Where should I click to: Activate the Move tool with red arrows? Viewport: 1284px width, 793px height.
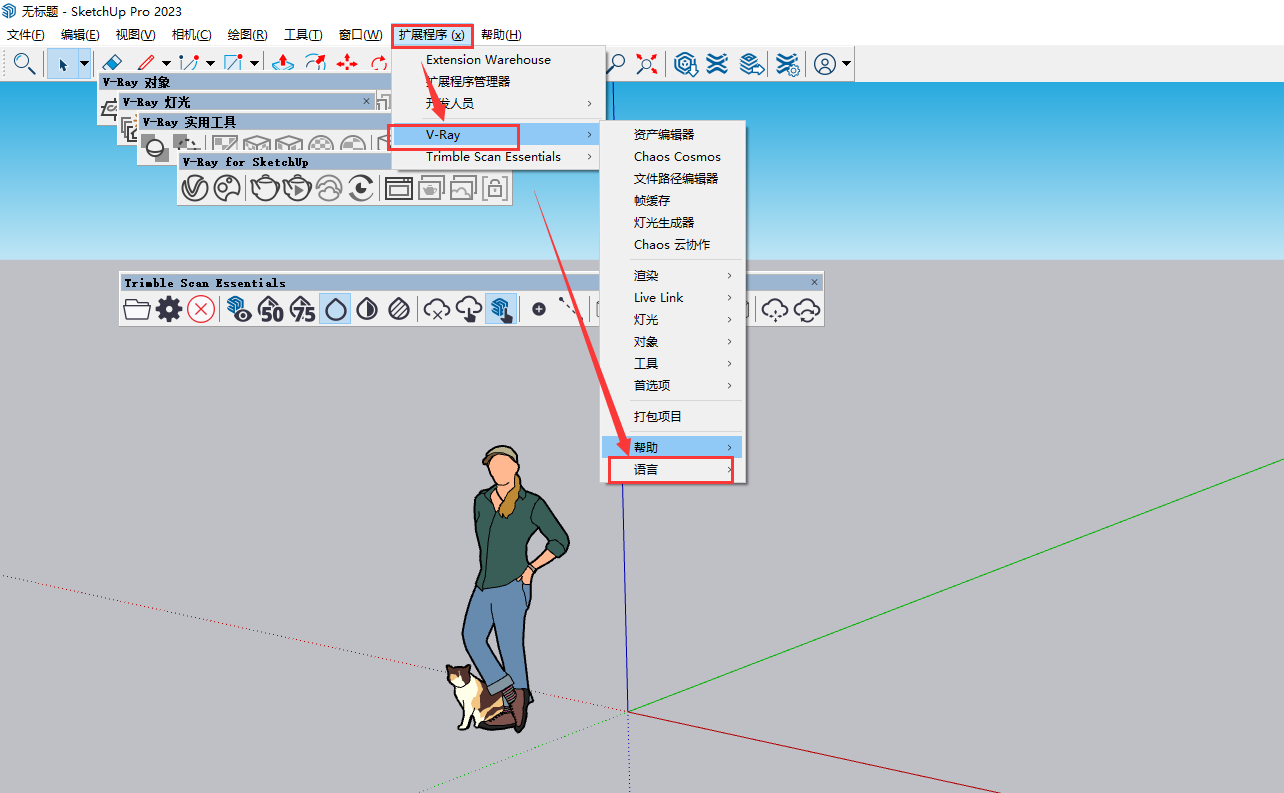pos(347,63)
